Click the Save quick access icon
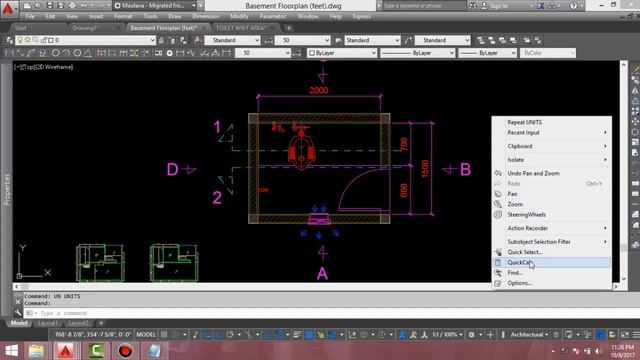Screen dimensions: 640x360 49,6
